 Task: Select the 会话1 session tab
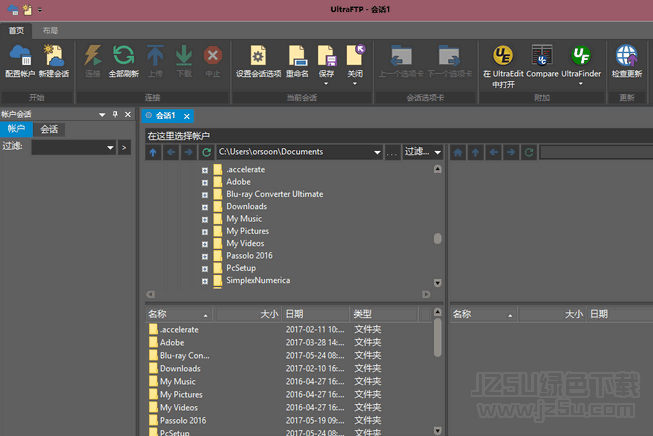point(165,116)
